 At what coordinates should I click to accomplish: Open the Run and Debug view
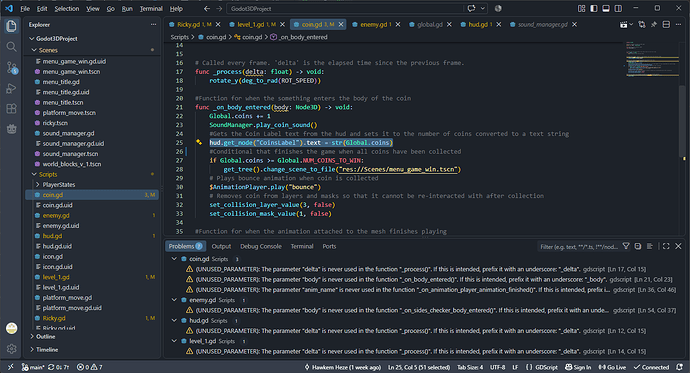click(x=11, y=88)
